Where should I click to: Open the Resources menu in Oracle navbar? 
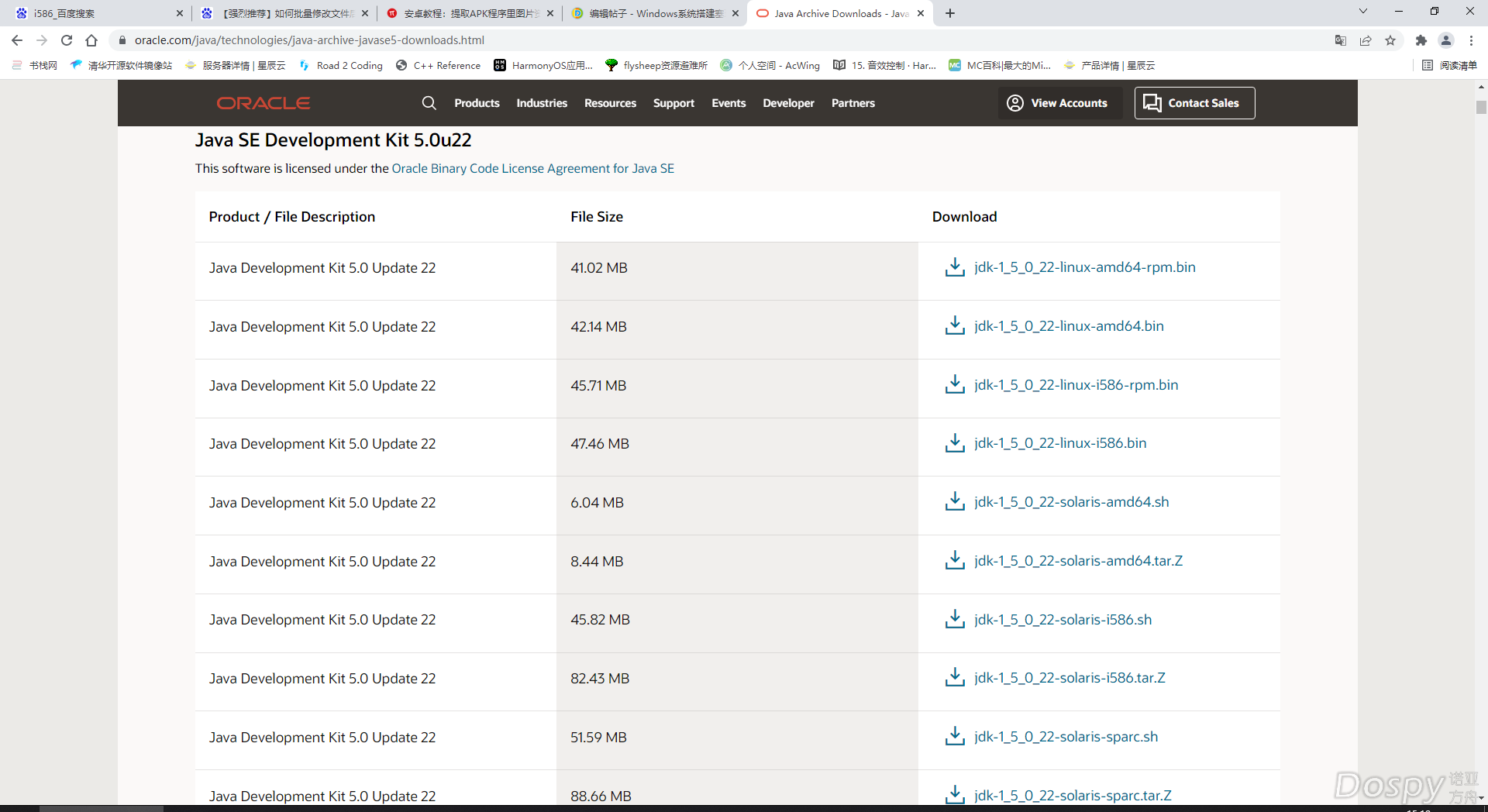610,103
